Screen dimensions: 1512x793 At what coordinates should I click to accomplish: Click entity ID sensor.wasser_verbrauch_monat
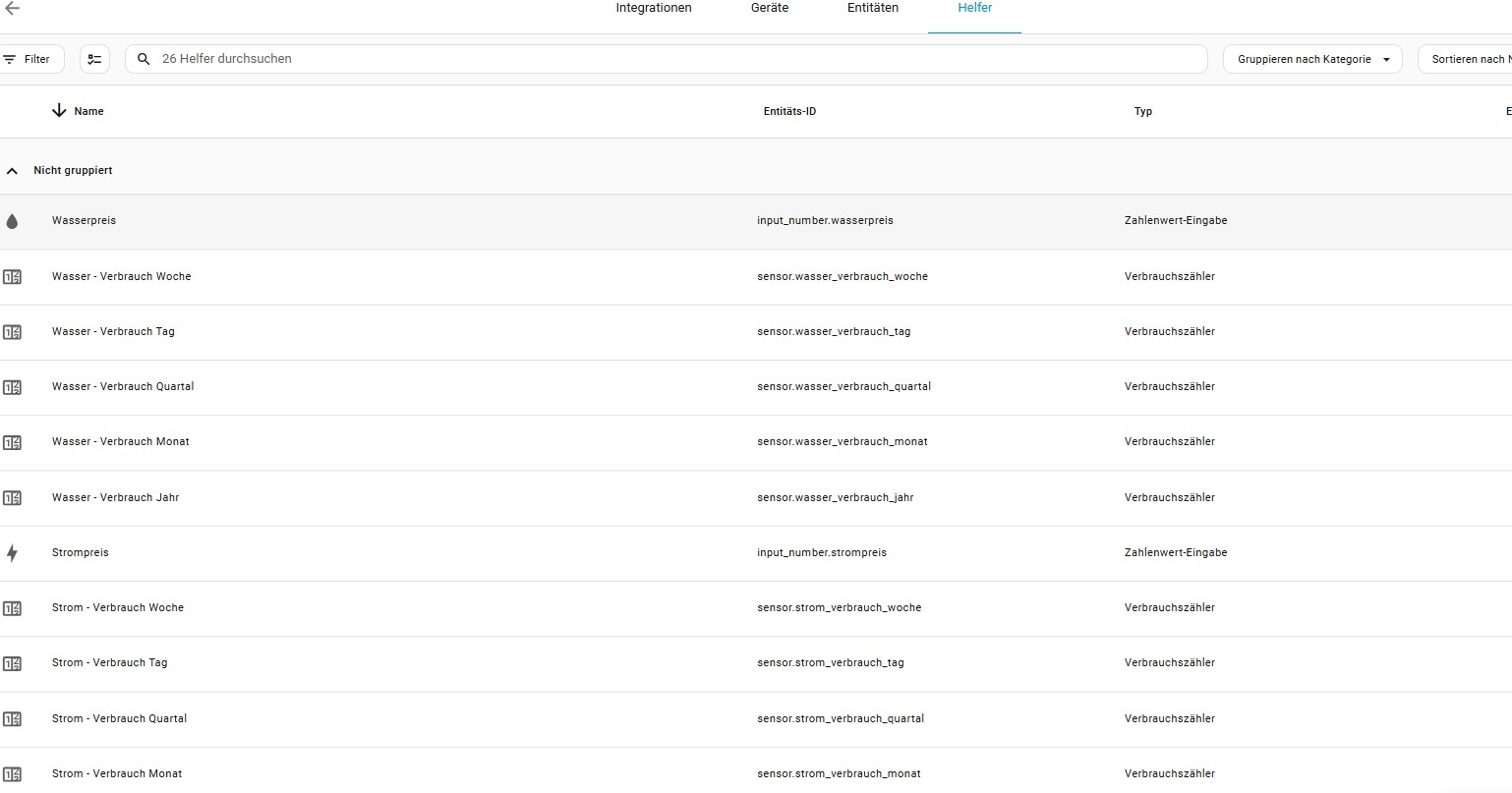point(843,442)
